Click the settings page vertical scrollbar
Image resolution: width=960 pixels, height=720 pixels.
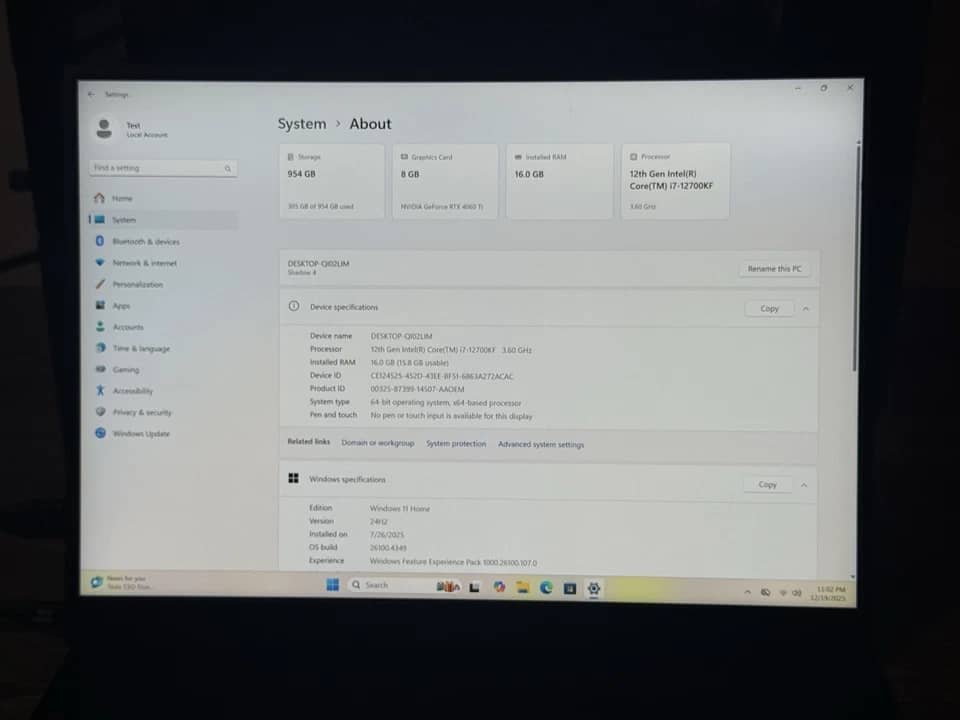pyautogui.click(x=855, y=257)
